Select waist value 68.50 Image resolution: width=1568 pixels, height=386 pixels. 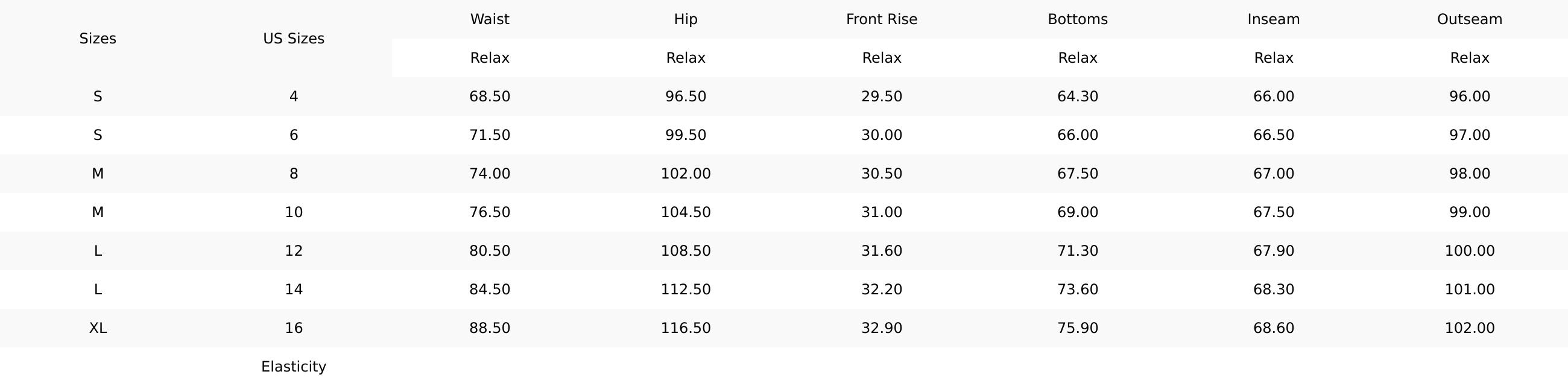tap(489, 97)
